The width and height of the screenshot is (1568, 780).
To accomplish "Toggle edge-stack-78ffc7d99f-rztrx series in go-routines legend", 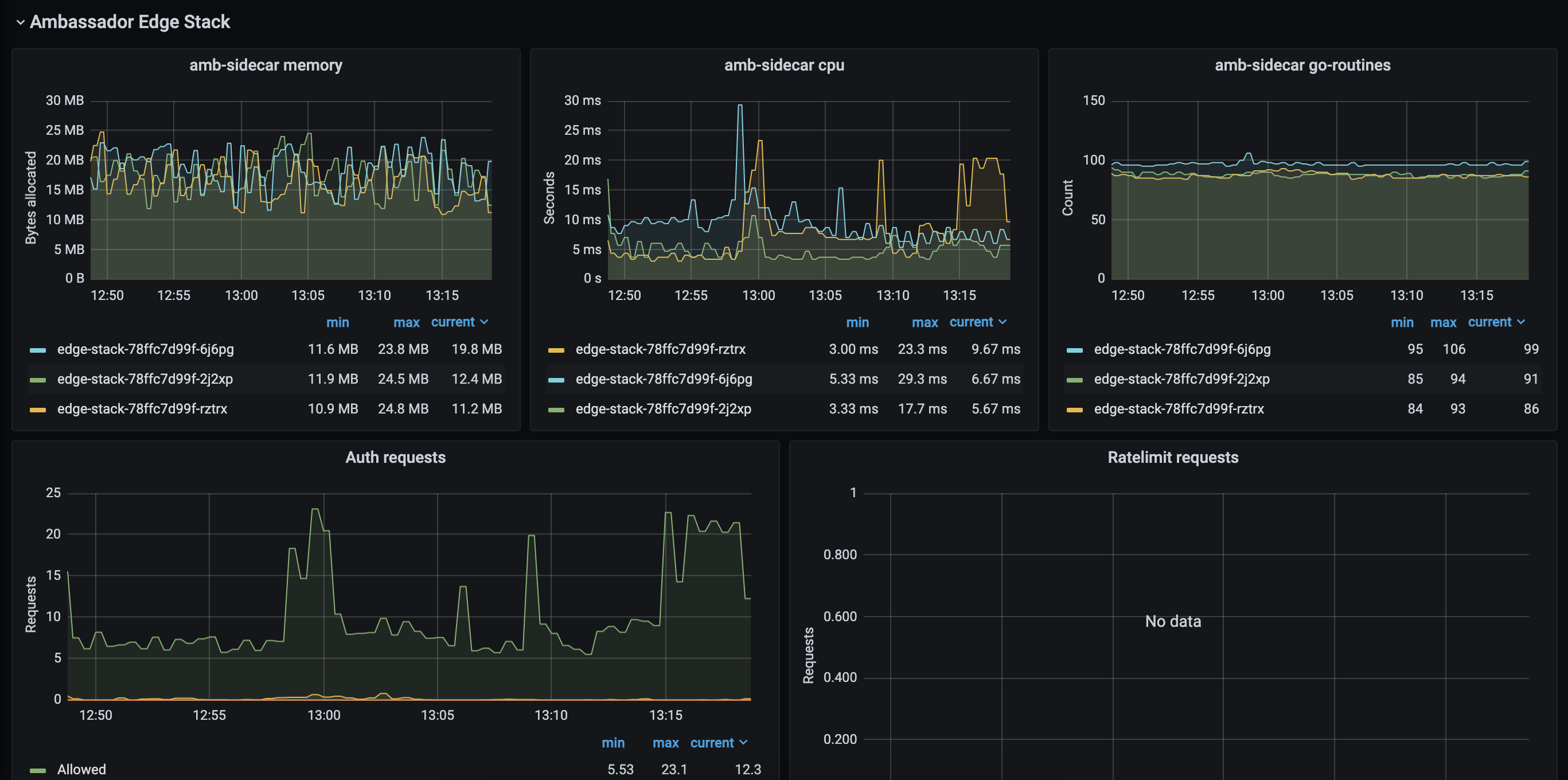I will [x=1179, y=409].
